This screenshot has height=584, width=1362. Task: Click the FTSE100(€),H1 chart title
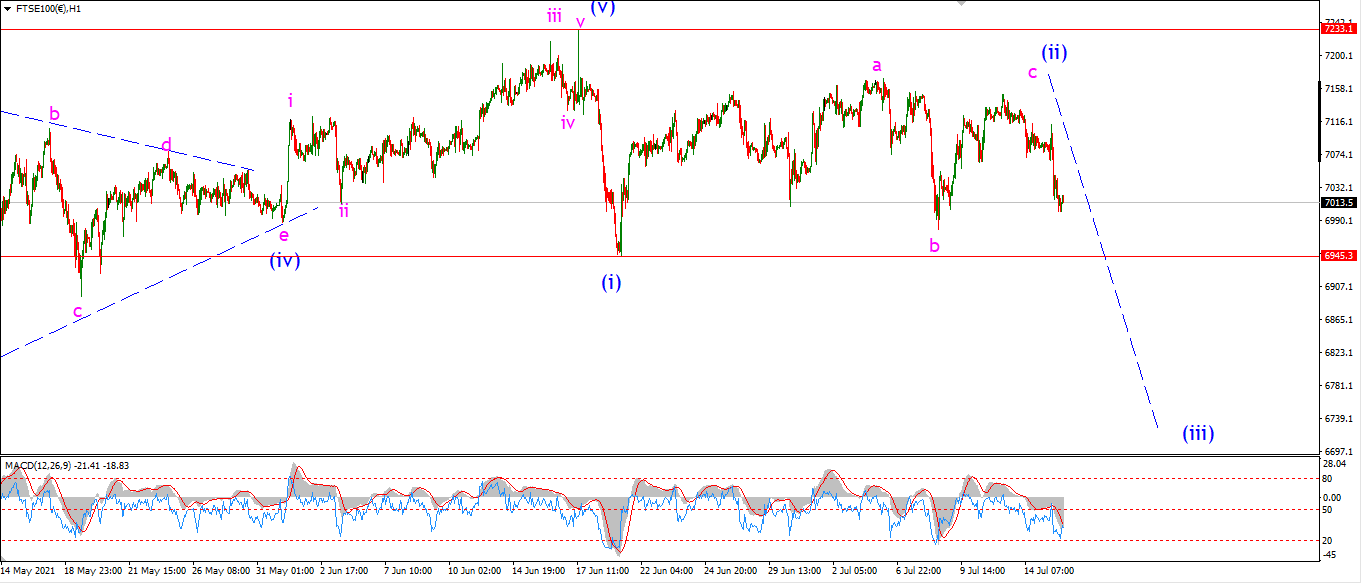(x=49, y=8)
